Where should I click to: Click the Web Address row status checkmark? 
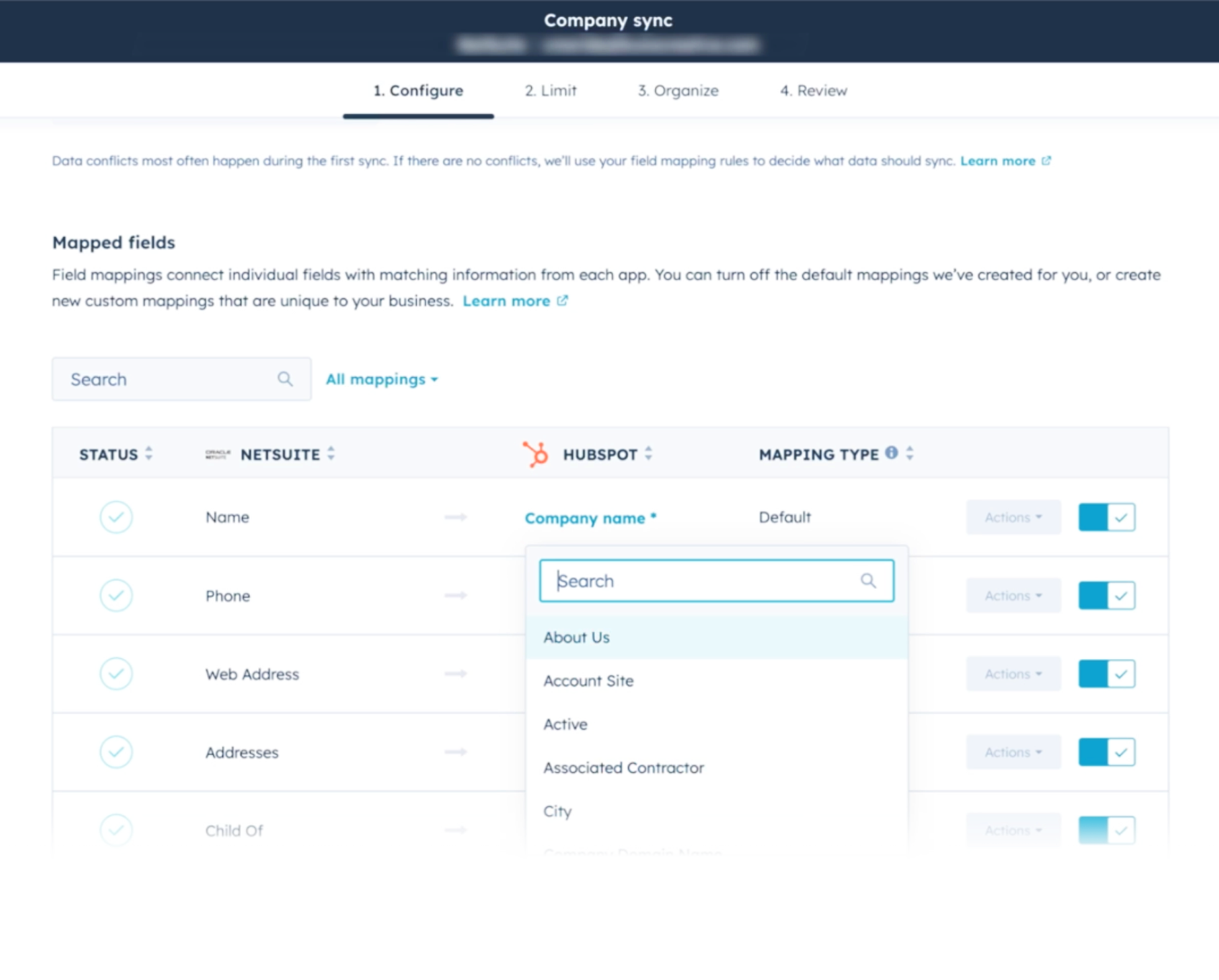[x=116, y=674]
